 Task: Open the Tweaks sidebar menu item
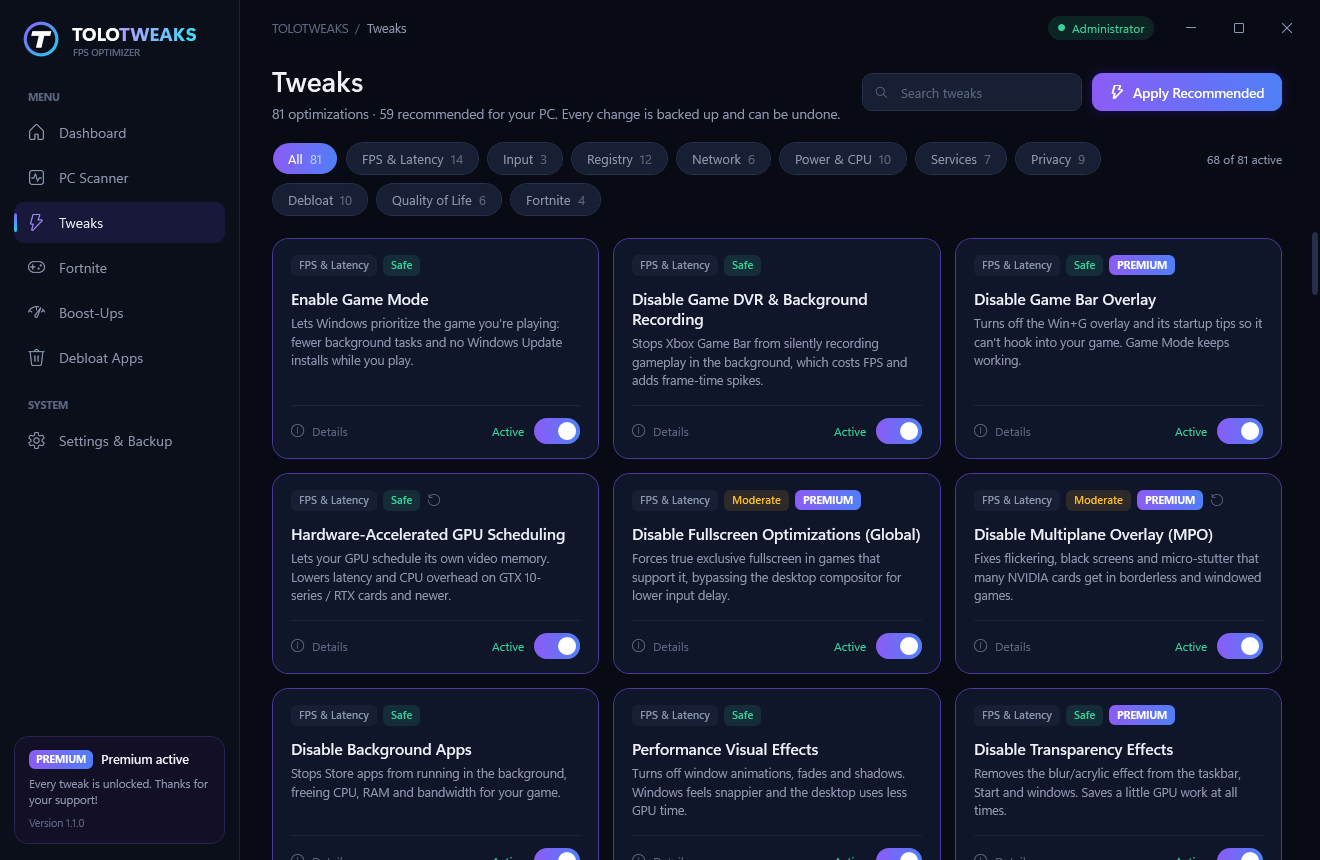(120, 223)
